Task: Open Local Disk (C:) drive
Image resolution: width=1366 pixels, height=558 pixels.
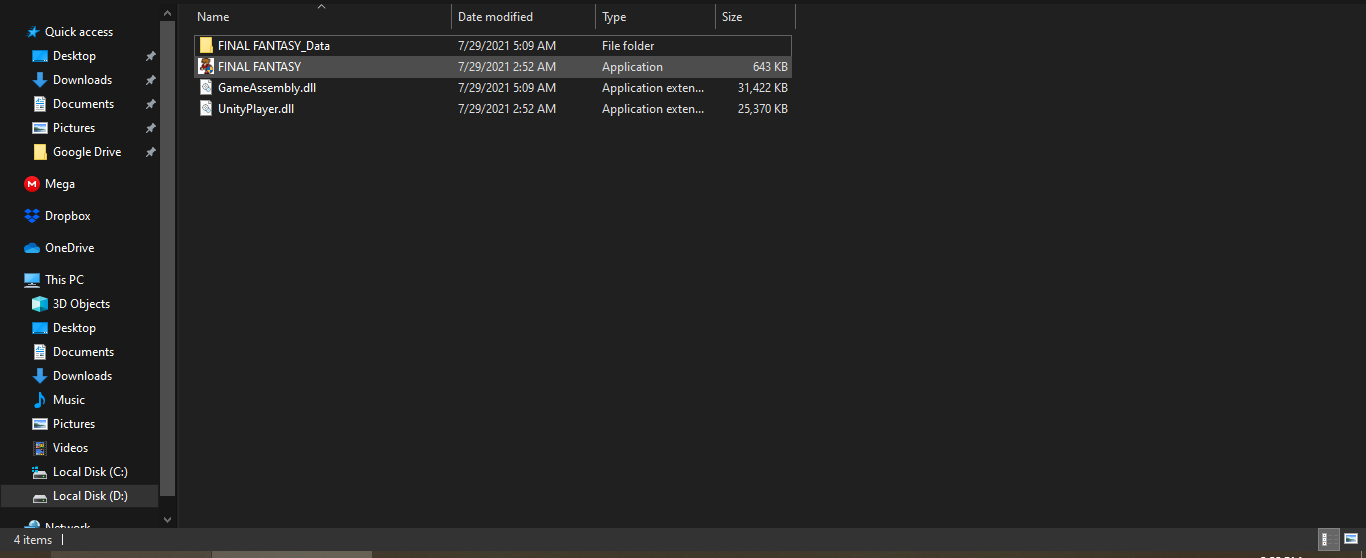Action: click(90, 472)
